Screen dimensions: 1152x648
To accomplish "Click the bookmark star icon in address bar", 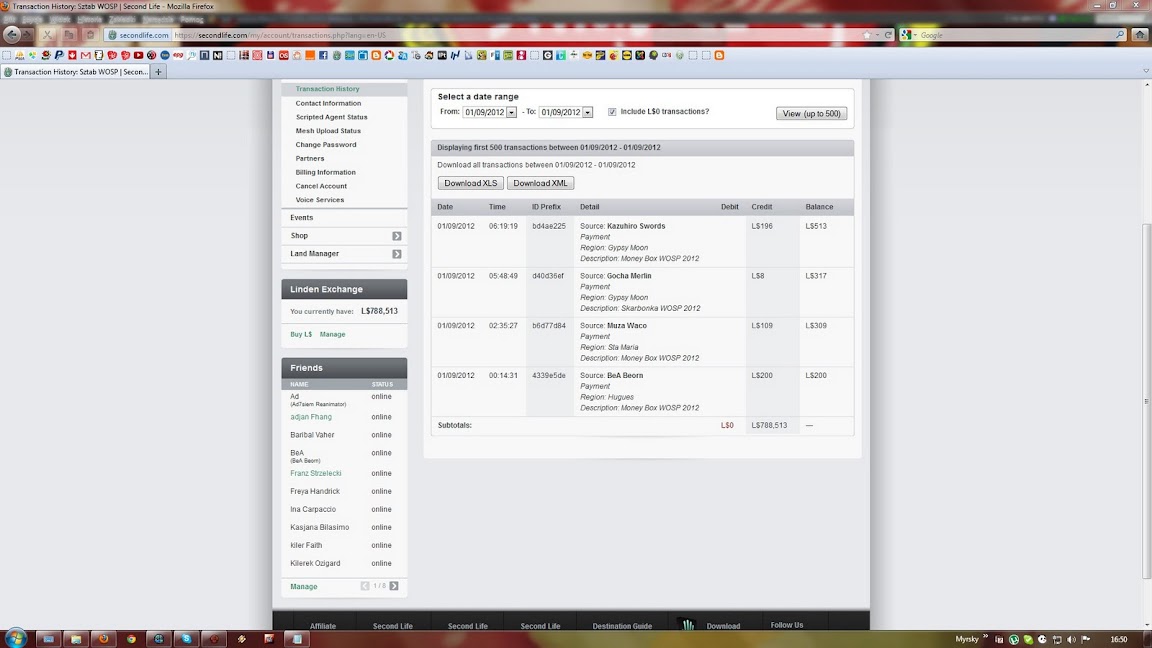I will coord(867,35).
